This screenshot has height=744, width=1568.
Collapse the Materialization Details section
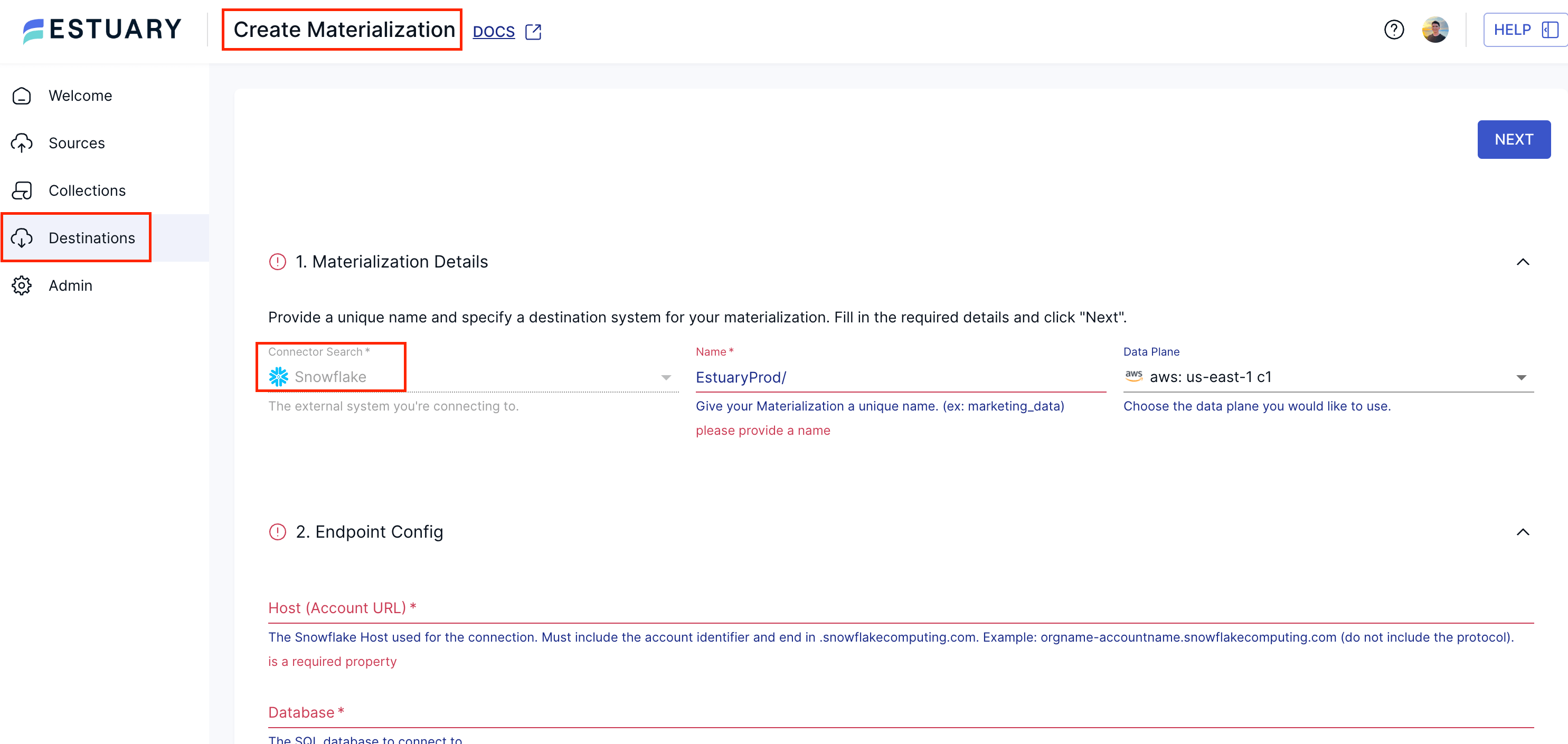pyautogui.click(x=1524, y=262)
